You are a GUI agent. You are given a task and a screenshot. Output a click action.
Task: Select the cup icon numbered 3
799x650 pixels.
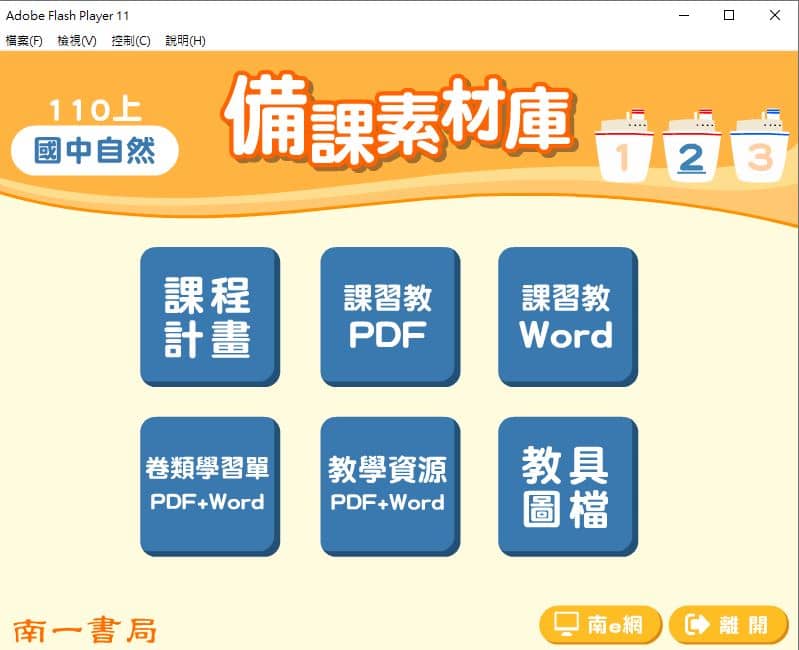point(759,147)
